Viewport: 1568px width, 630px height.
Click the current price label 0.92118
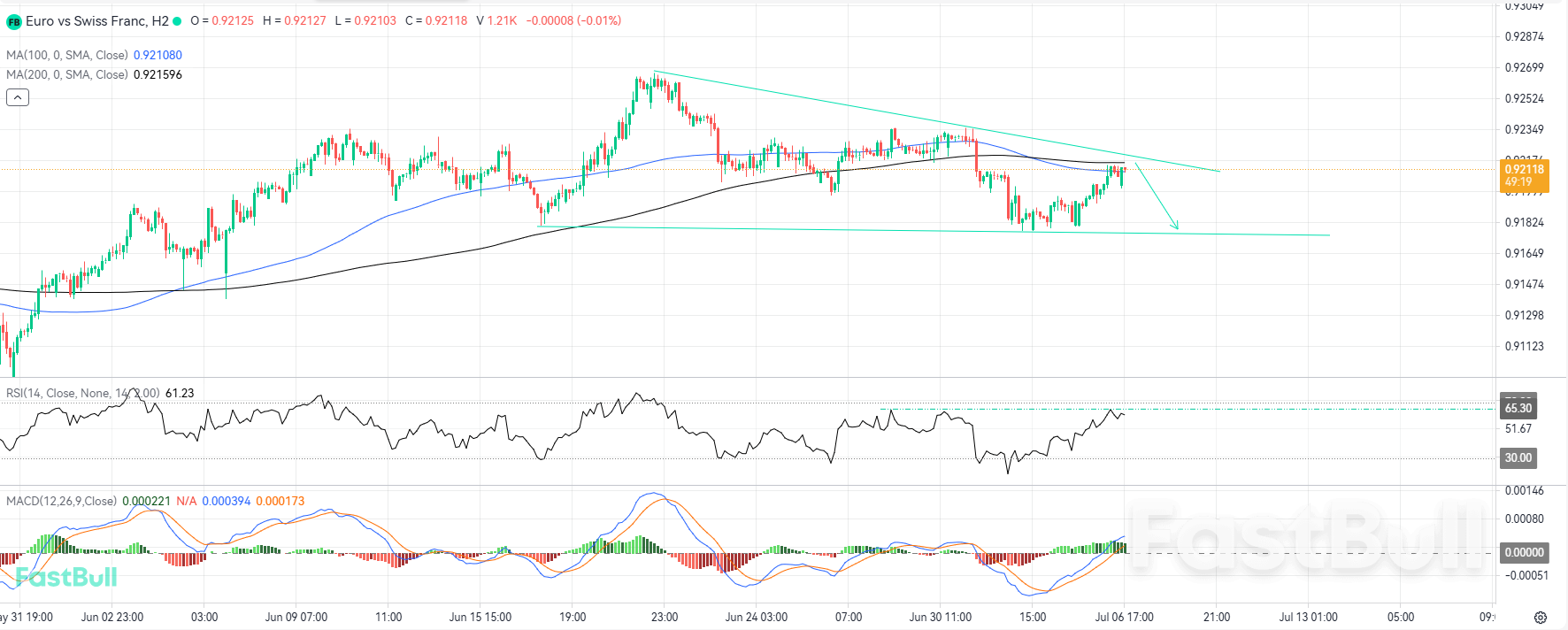point(1525,175)
